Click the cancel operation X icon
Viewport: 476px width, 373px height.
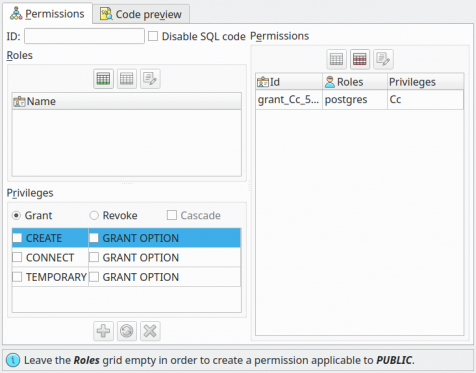click(x=150, y=331)
